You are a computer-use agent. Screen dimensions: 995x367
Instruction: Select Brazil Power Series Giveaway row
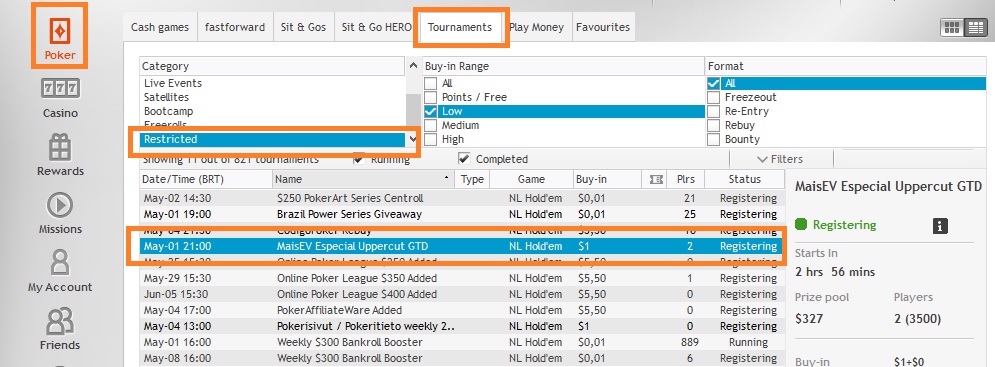[462, 214]
